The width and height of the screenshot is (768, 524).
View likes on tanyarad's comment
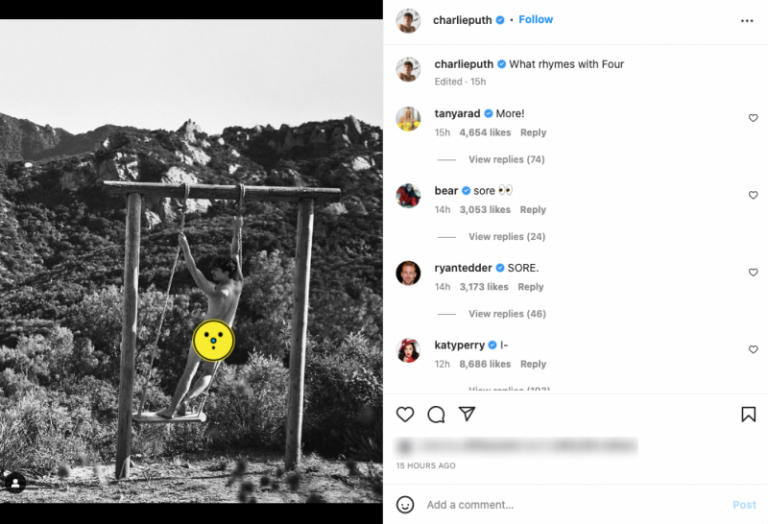(485, 133)
